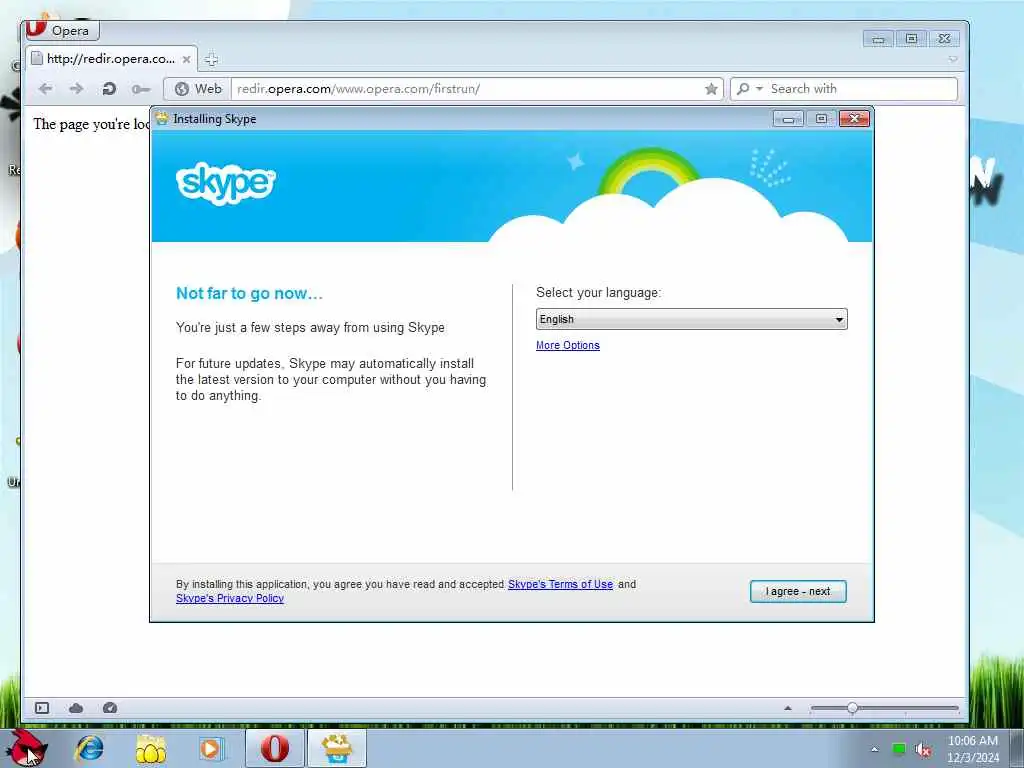Switch to Skype installer taskbar button
Screen dimensions: 1024x768
coord(337,748)
